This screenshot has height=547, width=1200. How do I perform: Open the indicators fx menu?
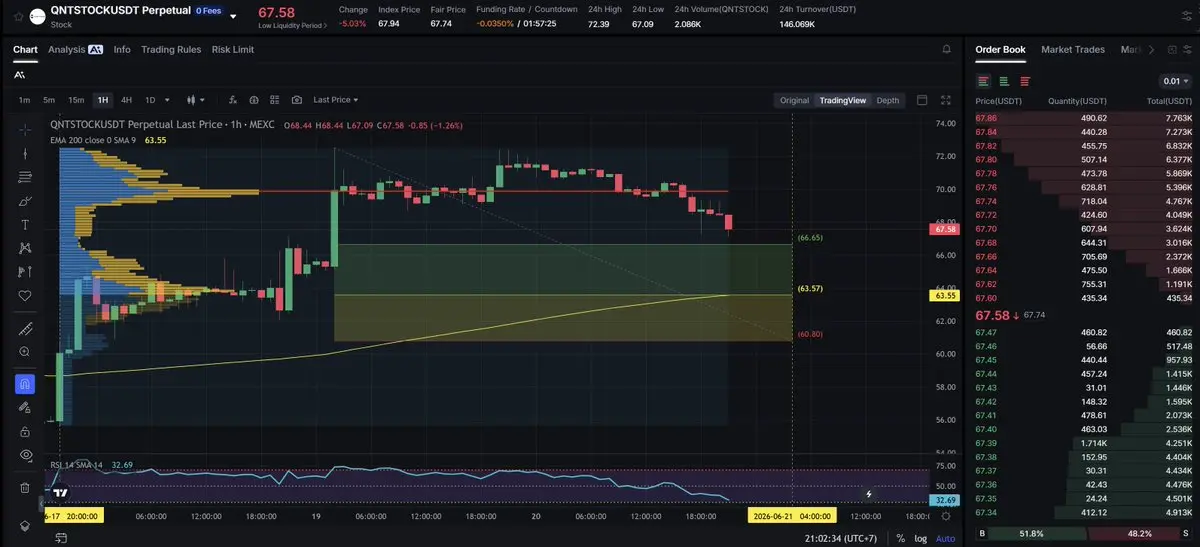coord(233,100)
